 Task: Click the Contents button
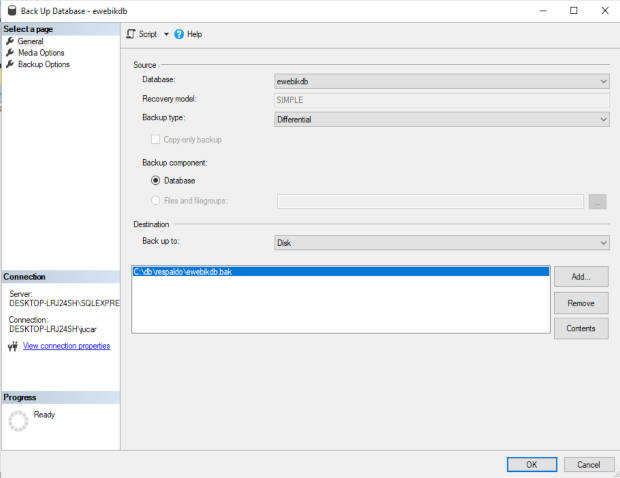tap(581, 329)
